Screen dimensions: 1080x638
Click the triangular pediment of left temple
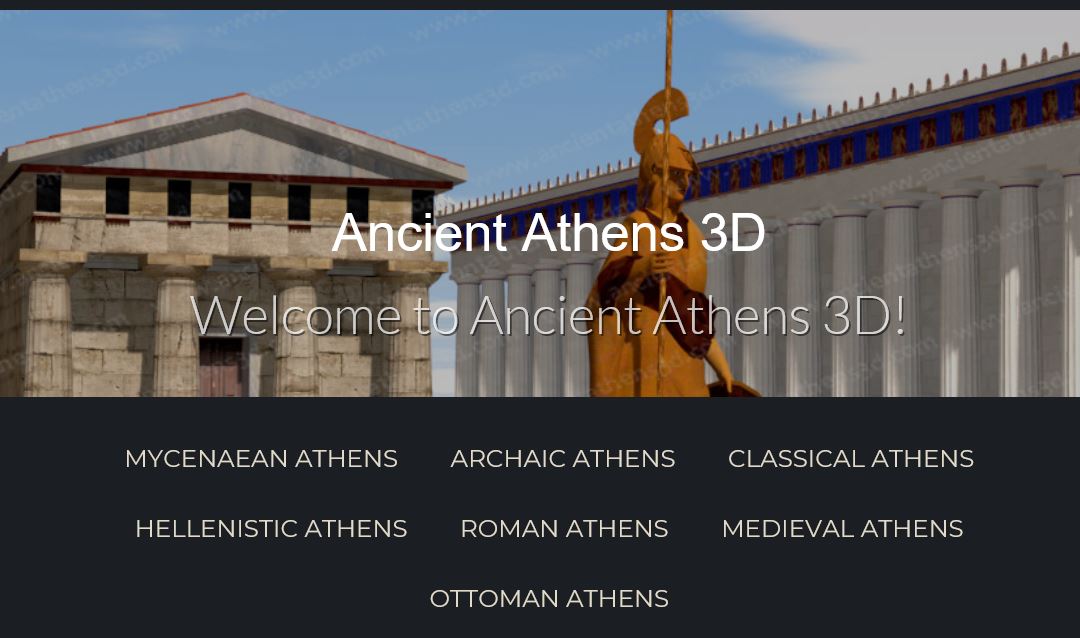tap(234, 138)
